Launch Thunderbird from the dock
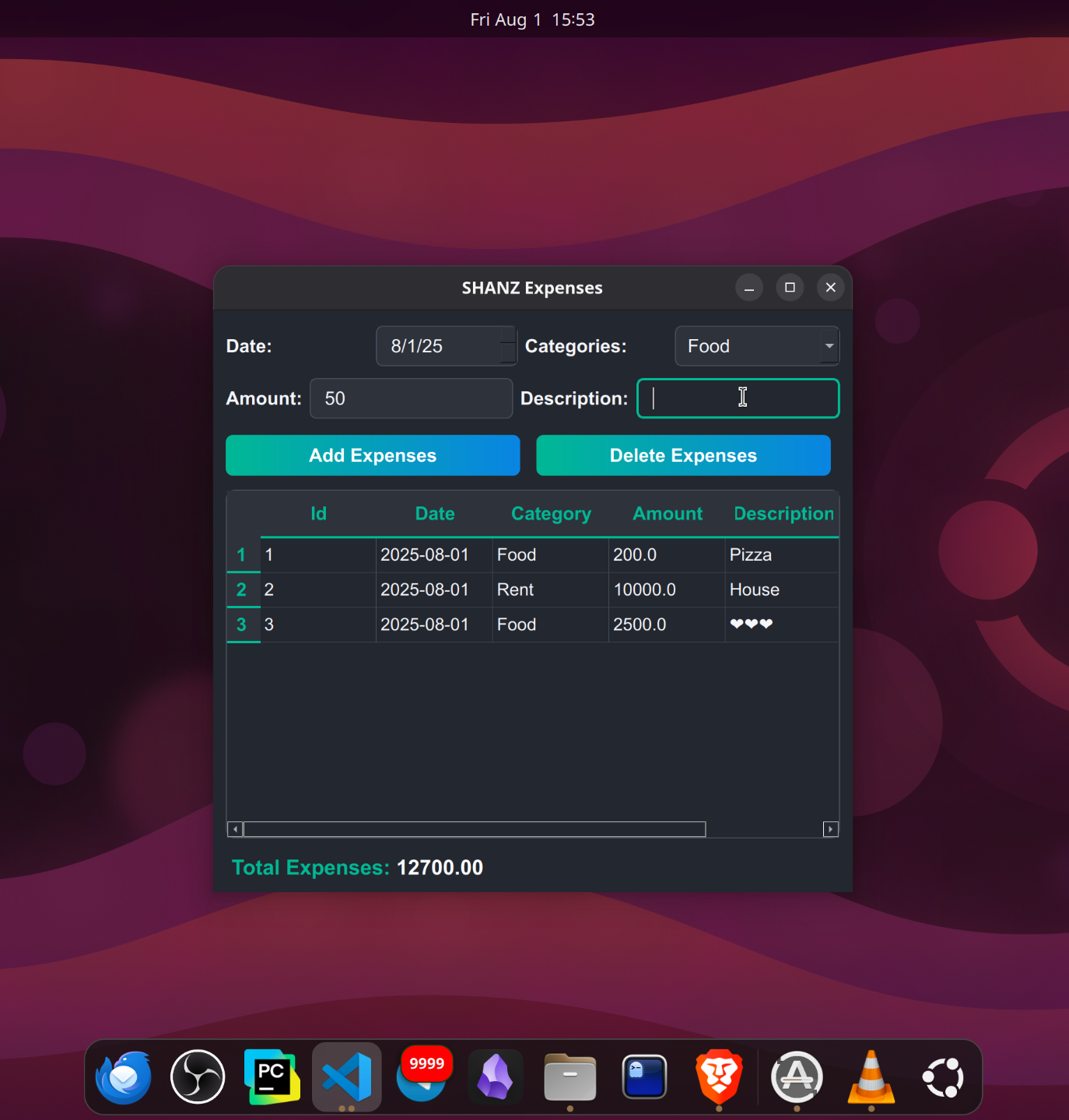The height and width of the screenshot is (1120, 1069). click(x=122, y=1077)
